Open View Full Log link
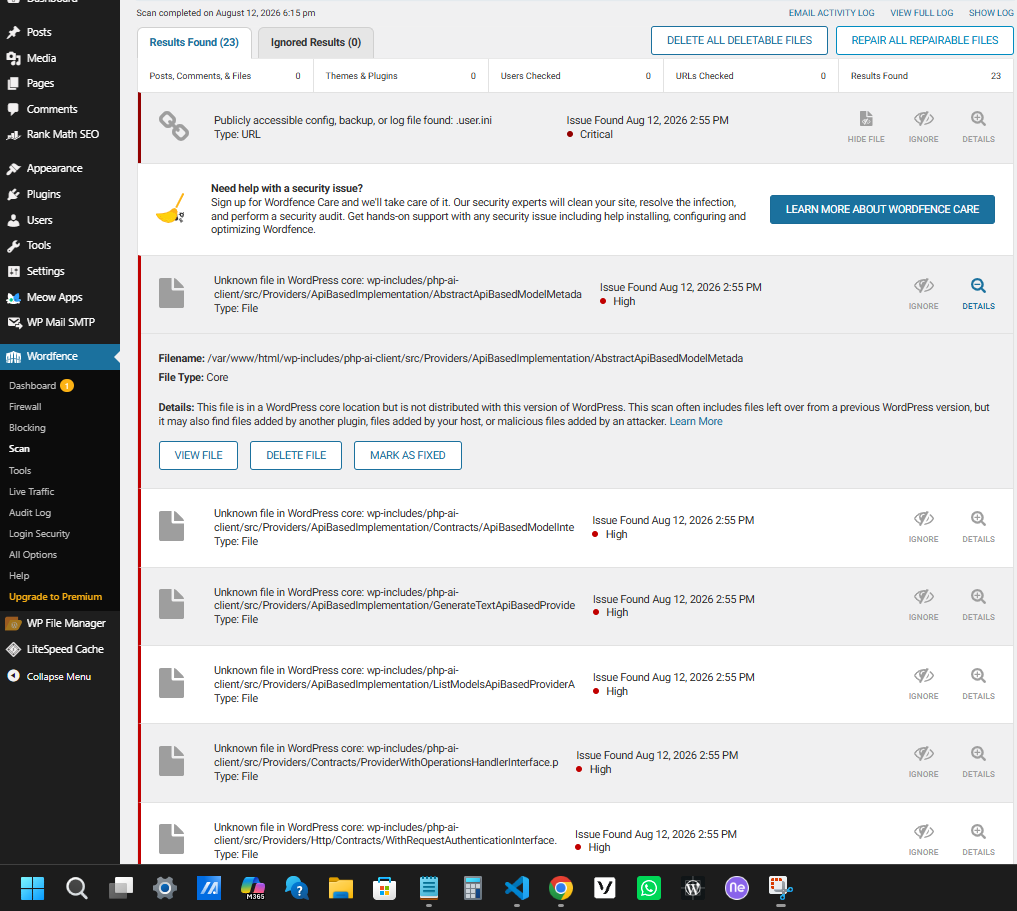 922,13
